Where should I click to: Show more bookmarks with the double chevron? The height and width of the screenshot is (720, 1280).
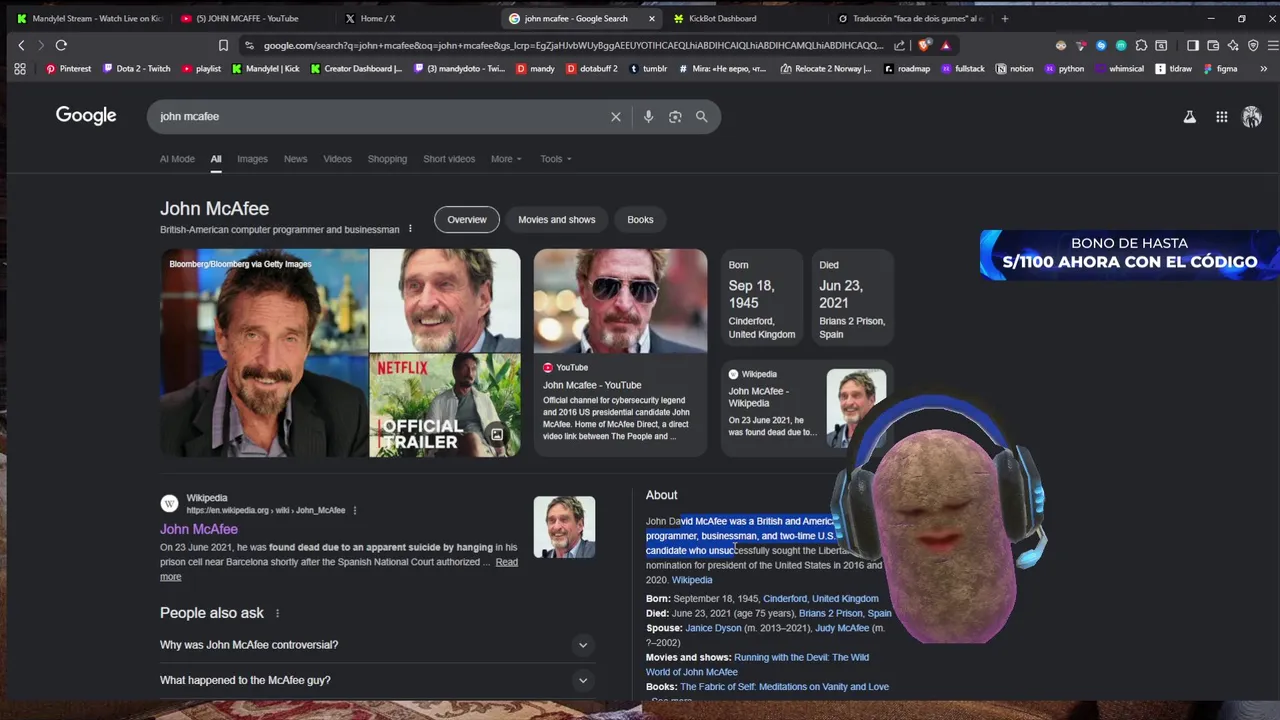[1264, 69]
